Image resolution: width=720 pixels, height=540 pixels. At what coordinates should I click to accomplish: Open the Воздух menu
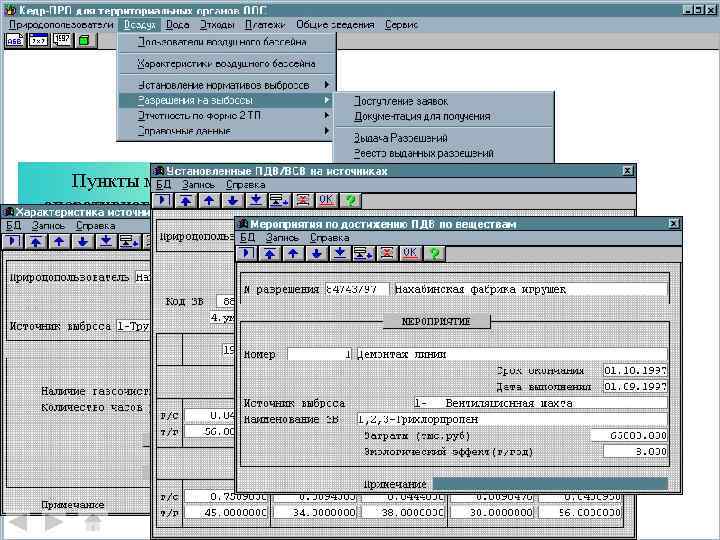[x=139, y=25]
